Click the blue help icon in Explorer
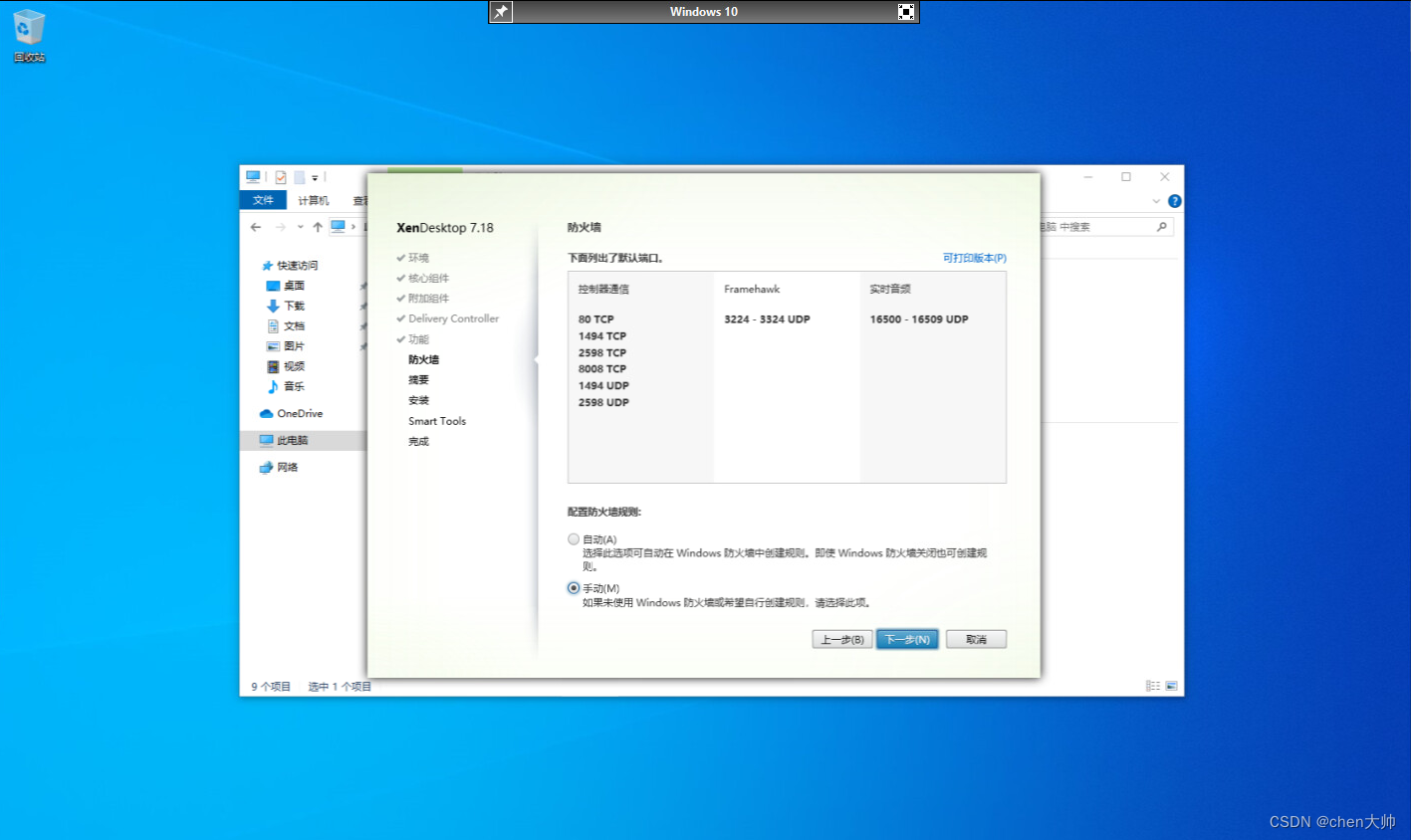This screenshot has height=840, width=1411. (x=1174, y=201)
